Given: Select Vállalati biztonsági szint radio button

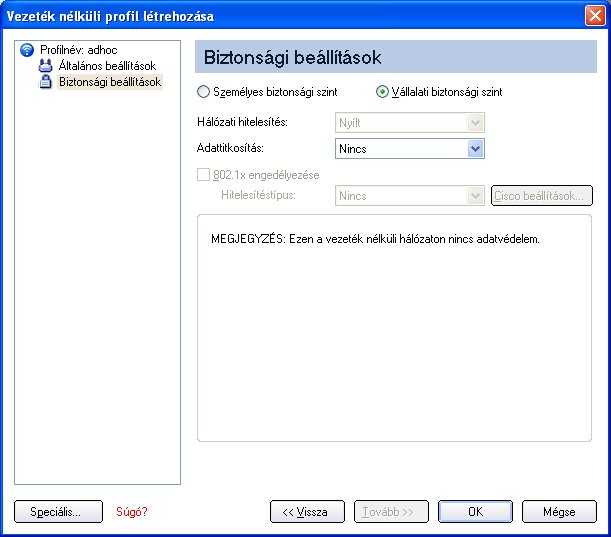Looking at the screenshot, I should coord(382,92).
